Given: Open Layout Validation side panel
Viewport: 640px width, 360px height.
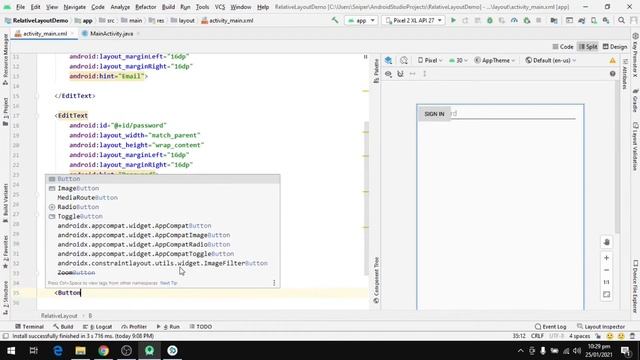Looking at the screenshot, I should (636, 146).
